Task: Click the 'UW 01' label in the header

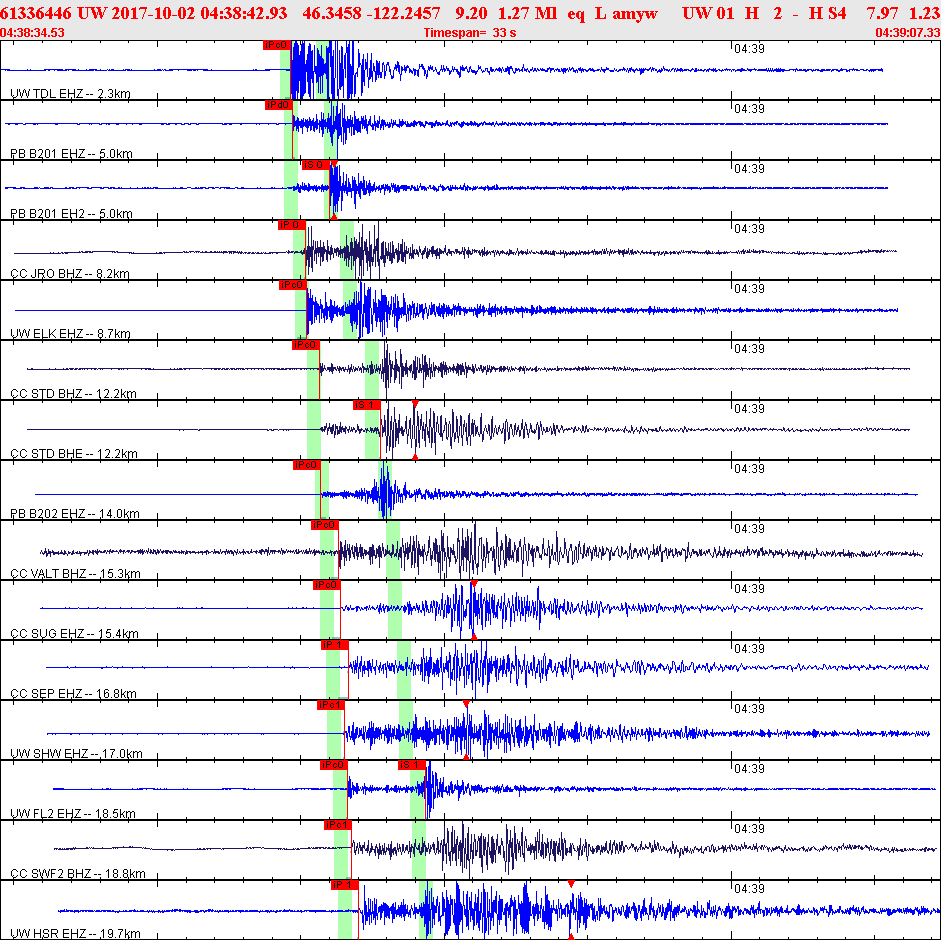Action: point(708,13)
